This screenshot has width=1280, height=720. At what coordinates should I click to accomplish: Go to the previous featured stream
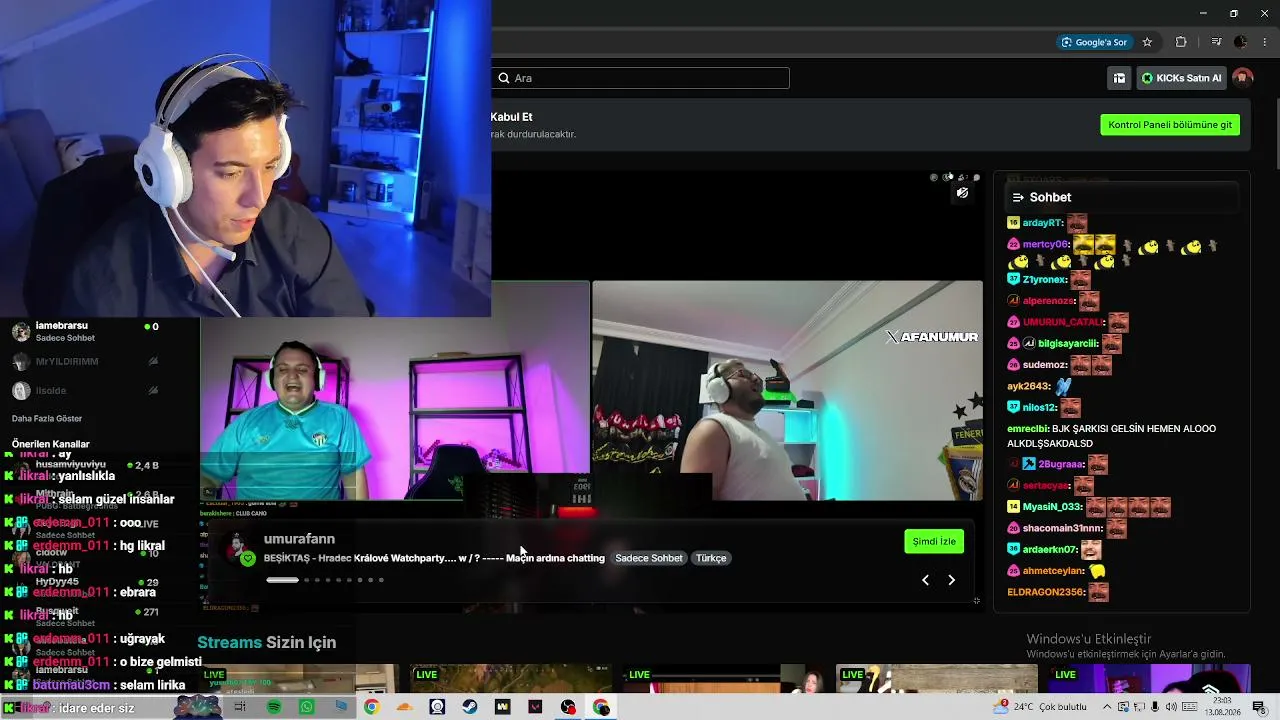(x=925, y=580)
